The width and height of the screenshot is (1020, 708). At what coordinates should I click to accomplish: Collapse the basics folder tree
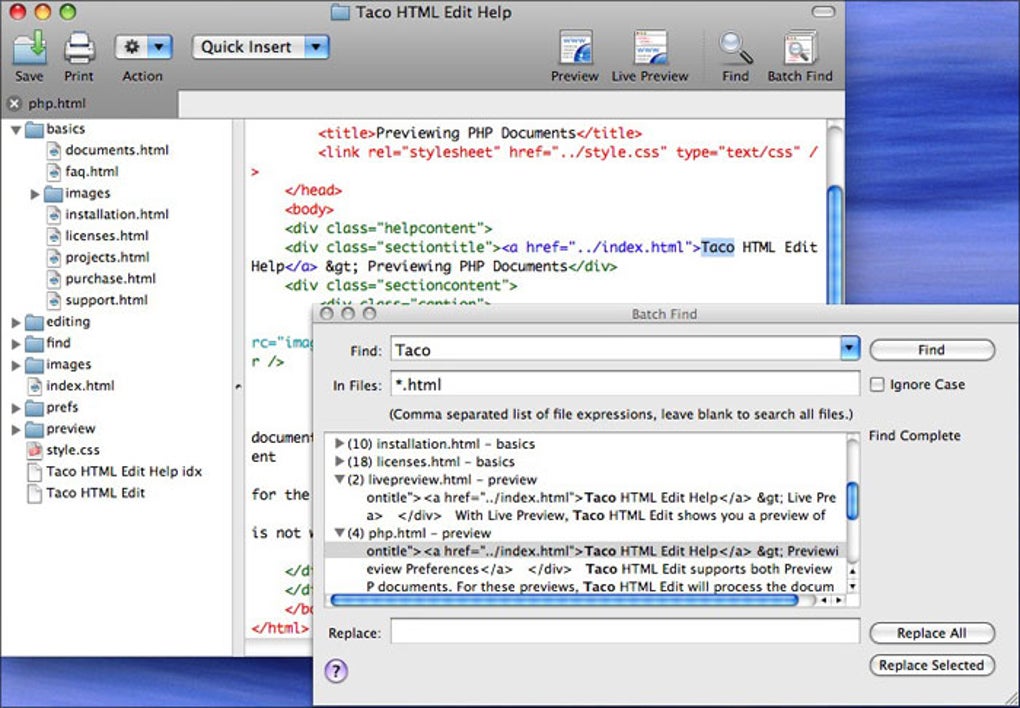coord(16,129)
